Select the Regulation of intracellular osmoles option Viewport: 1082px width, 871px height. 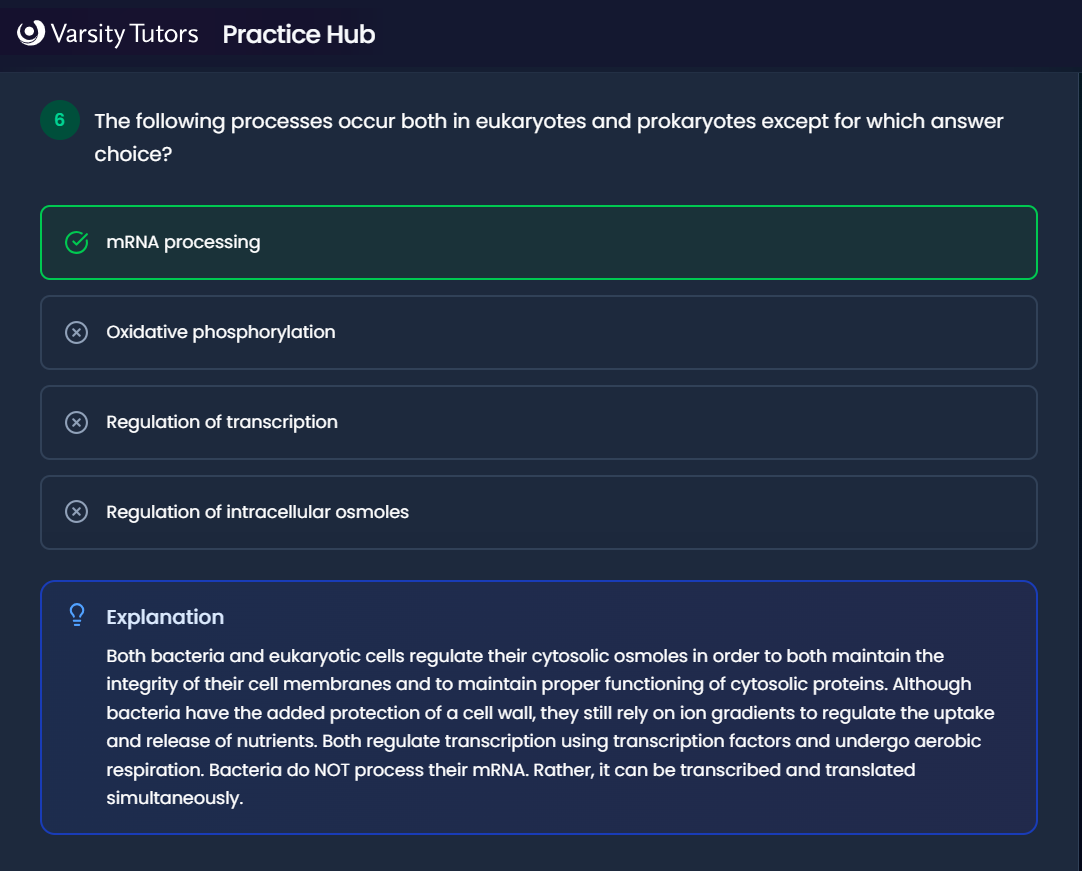[539, 512]
